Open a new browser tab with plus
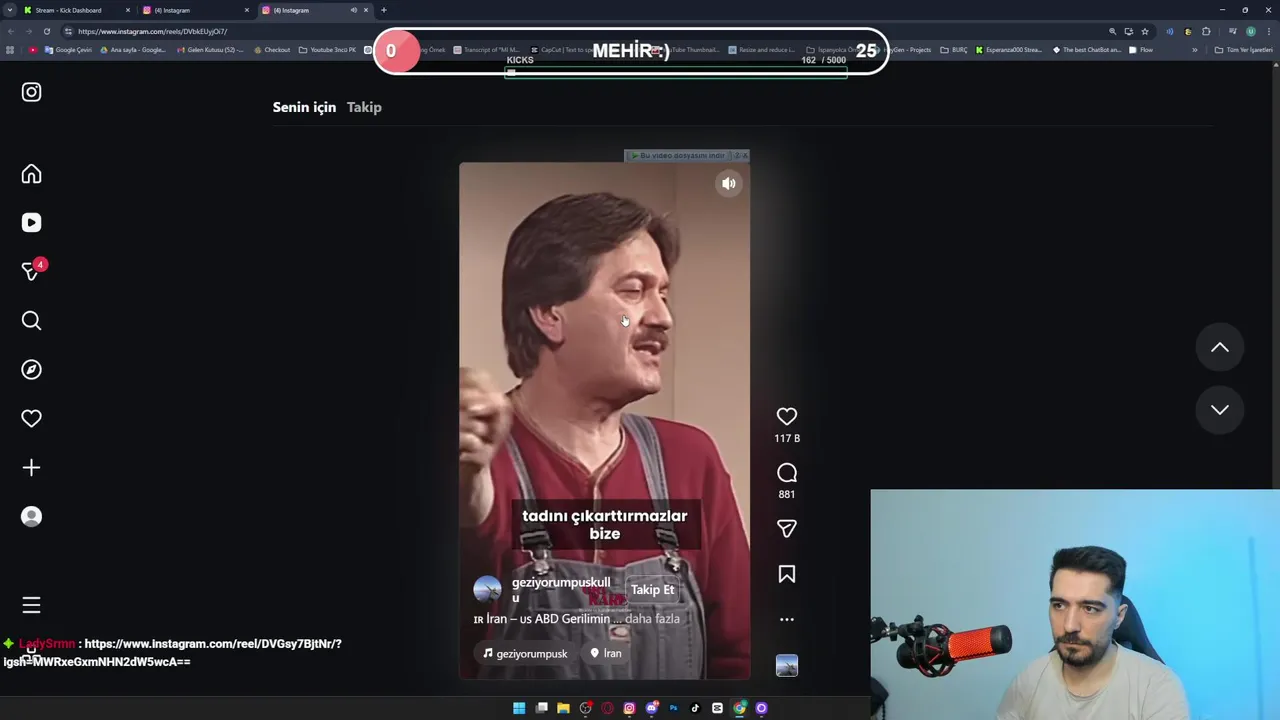This screenshot has width=1280, height=720. [383, 10]
